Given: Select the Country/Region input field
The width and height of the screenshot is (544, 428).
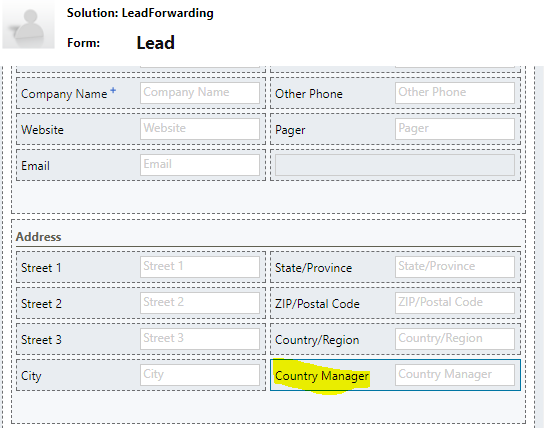Looking at the screenshot, I should (x=454, y=339).
